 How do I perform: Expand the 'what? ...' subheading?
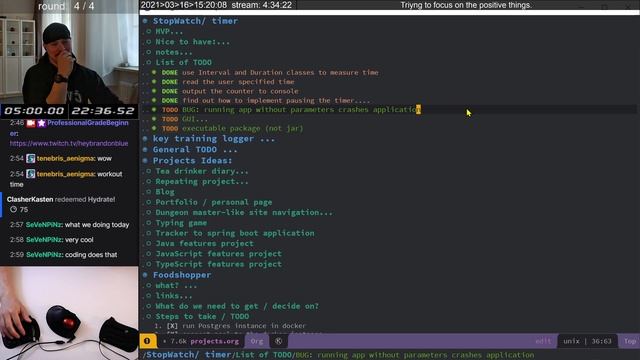[x=176, y=286]
